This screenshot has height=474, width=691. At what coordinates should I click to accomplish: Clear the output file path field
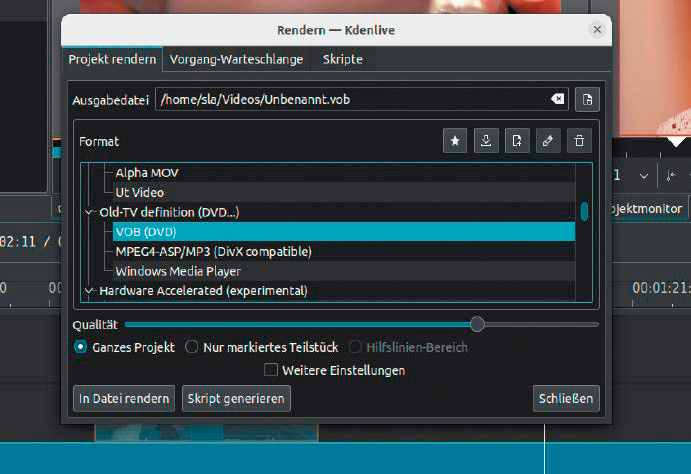(557, 99)
